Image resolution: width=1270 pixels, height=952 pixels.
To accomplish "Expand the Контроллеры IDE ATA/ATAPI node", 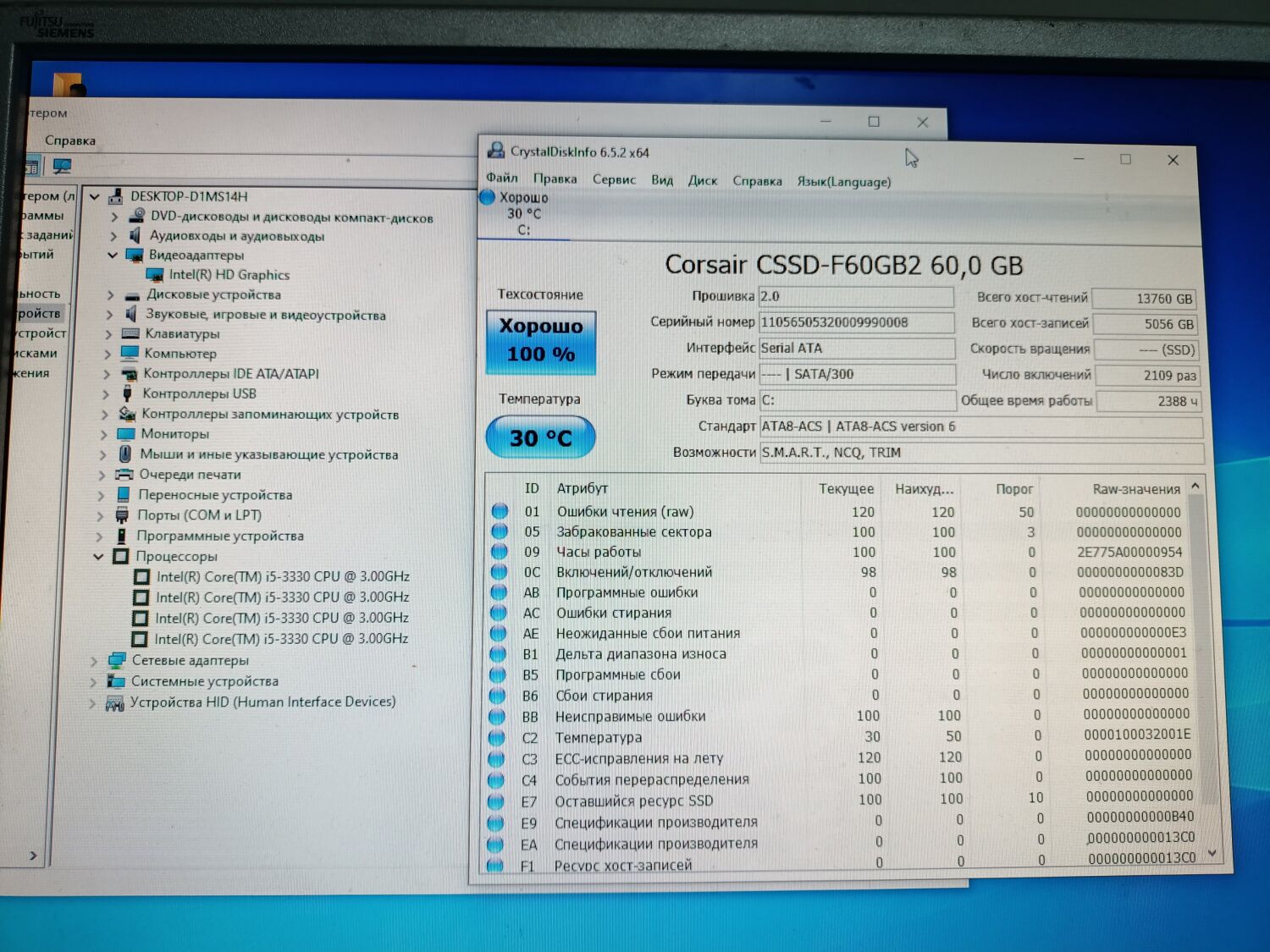I will tap(108, 373).
